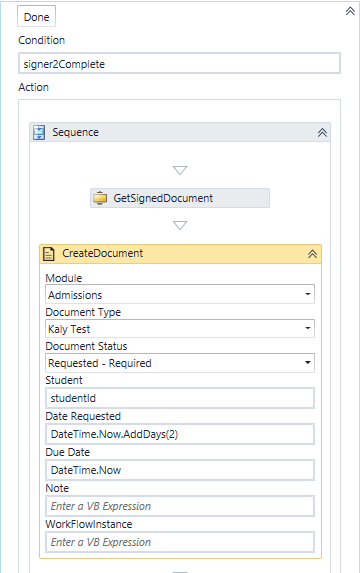Click the Date Requested expression field
The image size is (361, 573).
pos(180,434)
